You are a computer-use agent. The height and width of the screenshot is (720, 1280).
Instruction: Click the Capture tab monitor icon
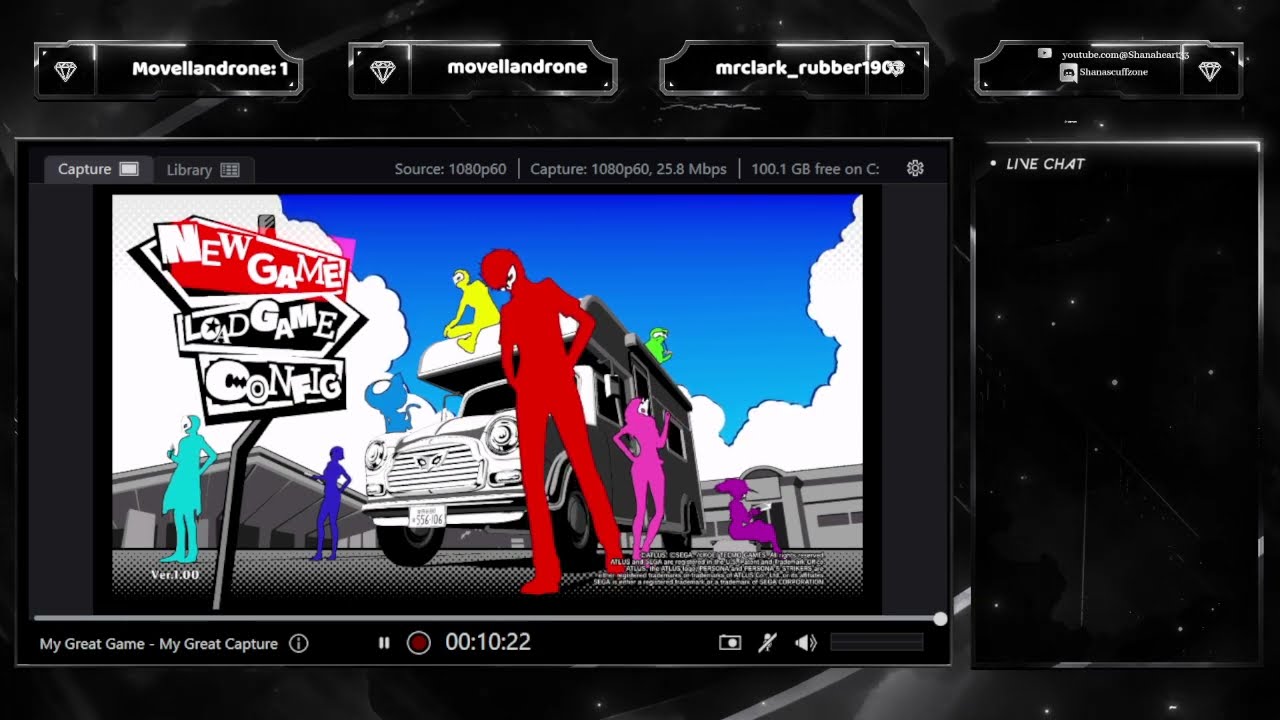129,169
